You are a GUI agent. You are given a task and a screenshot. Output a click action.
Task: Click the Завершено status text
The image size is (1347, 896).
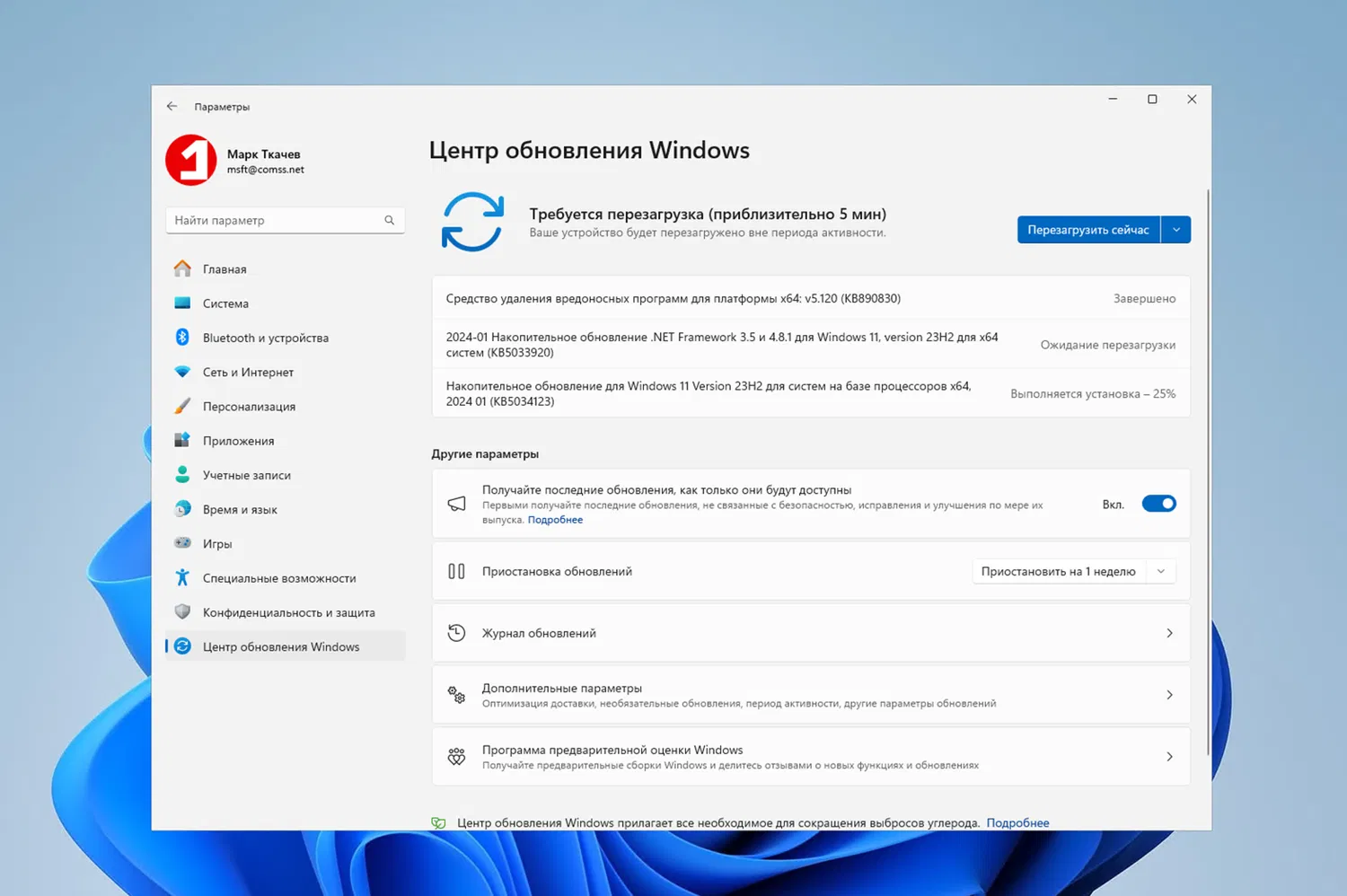[x=1144, y=298]
